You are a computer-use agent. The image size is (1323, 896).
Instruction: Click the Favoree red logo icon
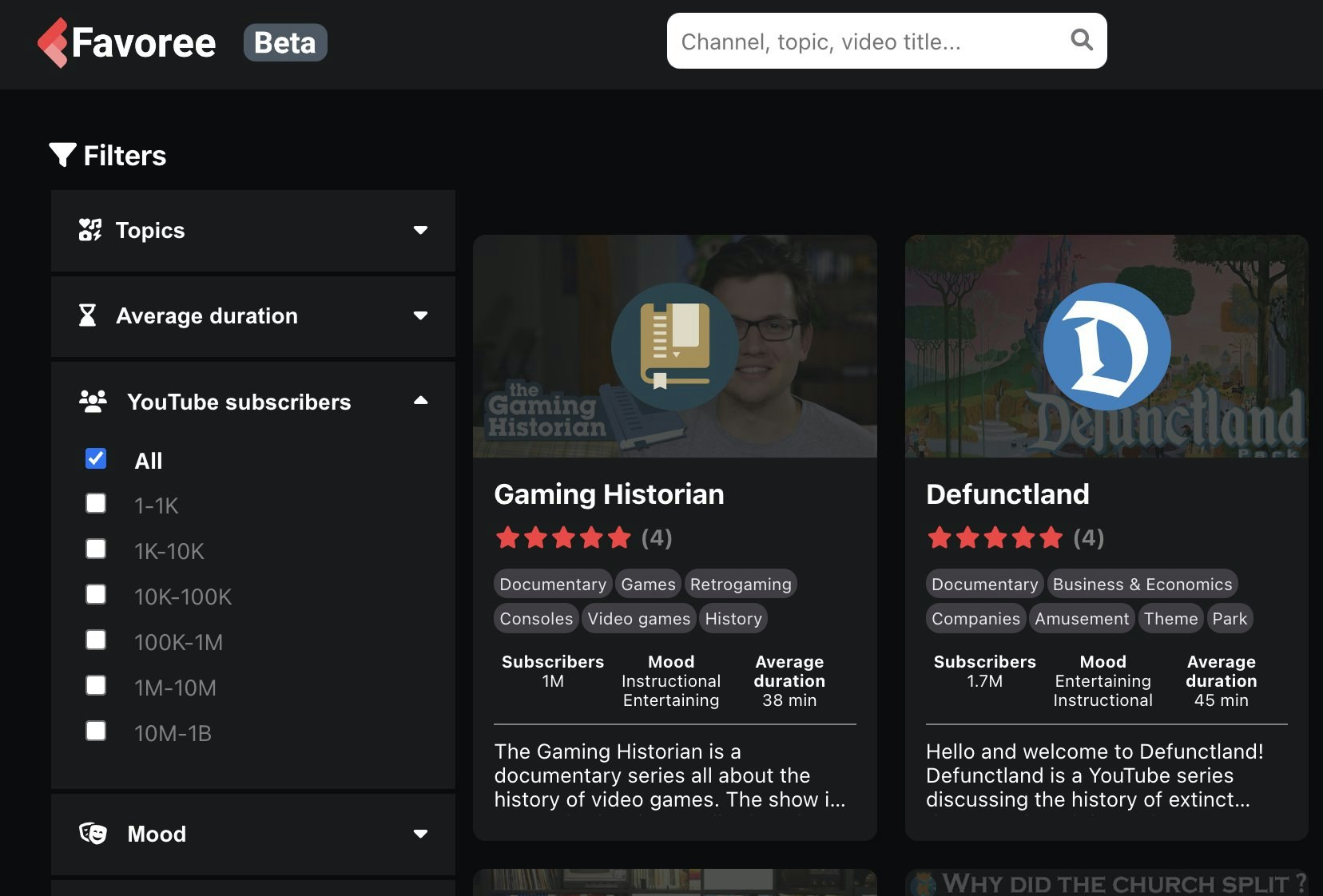53,42
